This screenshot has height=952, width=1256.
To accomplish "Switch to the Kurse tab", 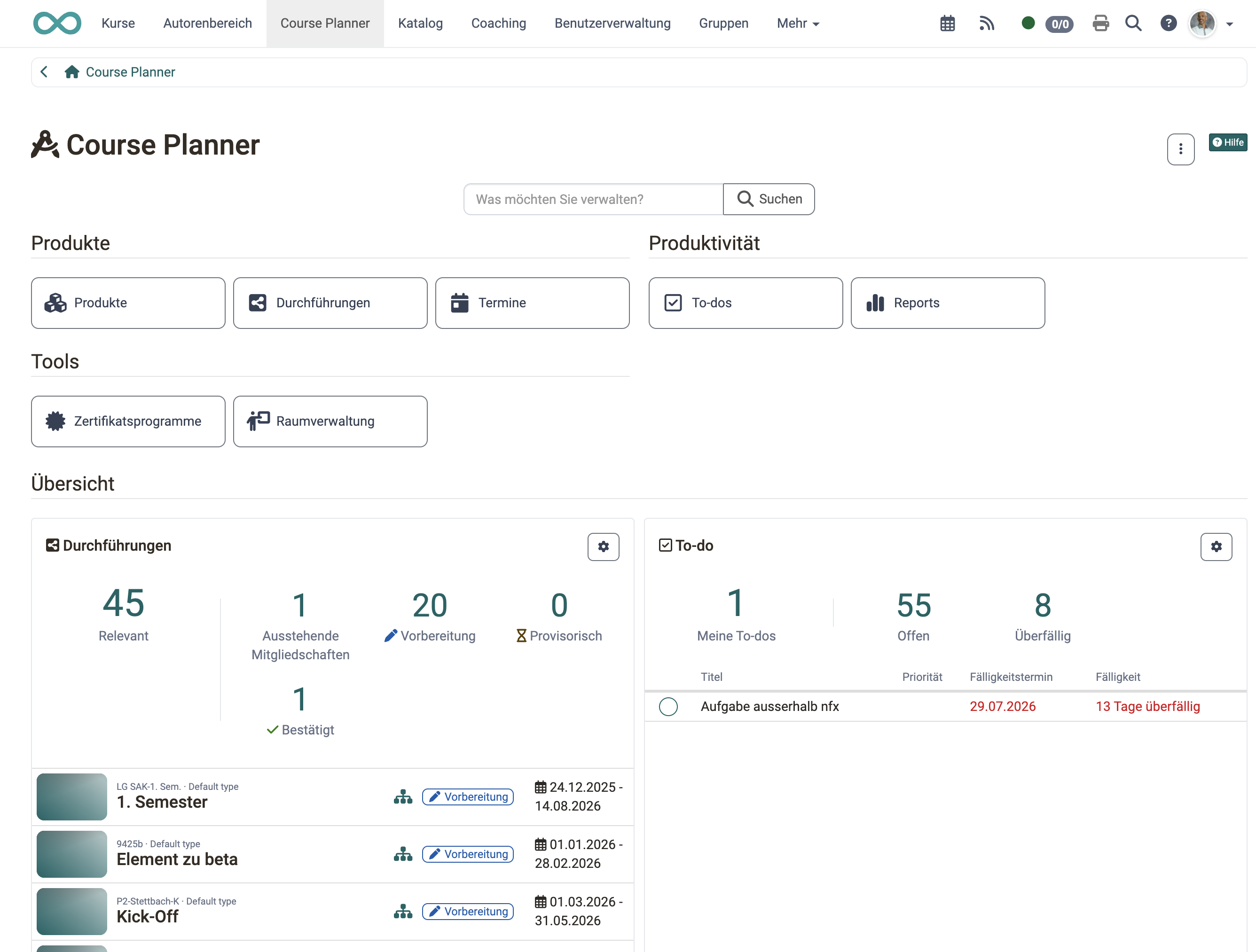I will 118,23.
